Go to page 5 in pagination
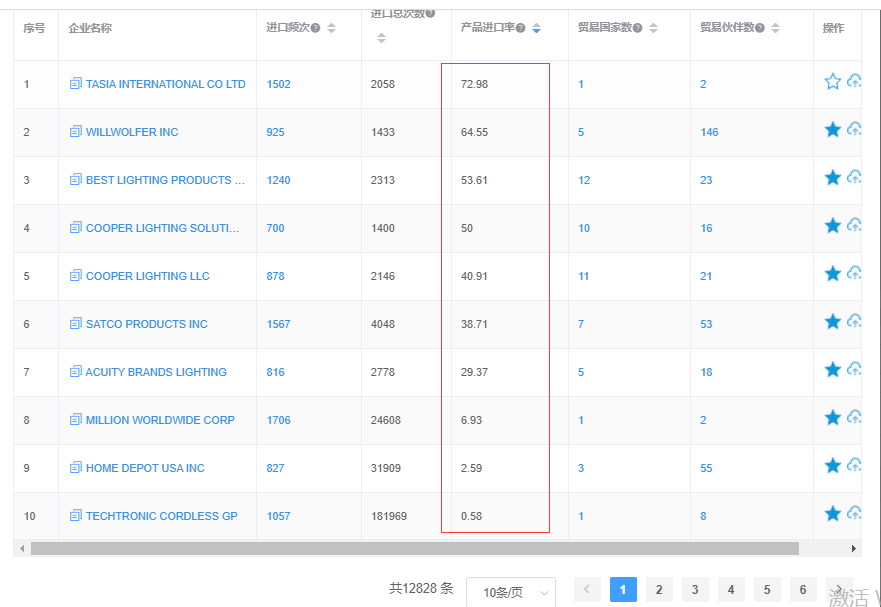The height and width of the screenshot is (607, 881). click(767, 590)
